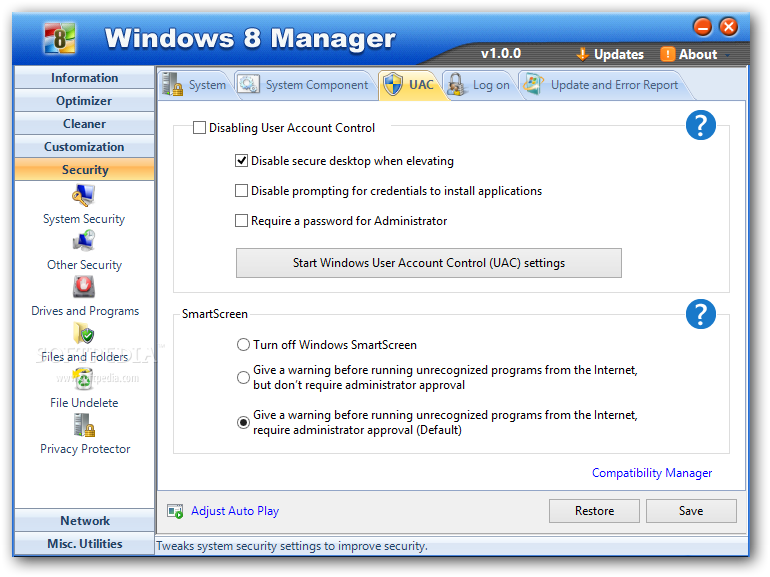This screenshot has height=577, width=770.
Task: Click the SmartScreen group label
Action: [215, 314]
